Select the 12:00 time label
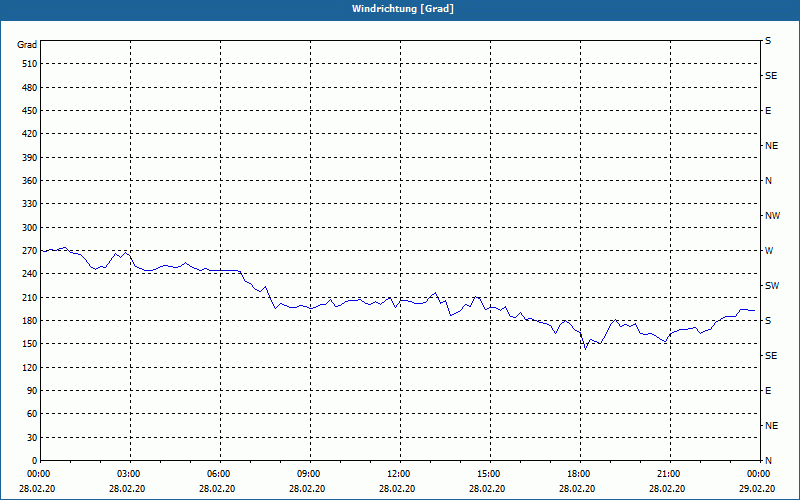Viewport: 800px width, 500px height. click(x=400, y=473)
